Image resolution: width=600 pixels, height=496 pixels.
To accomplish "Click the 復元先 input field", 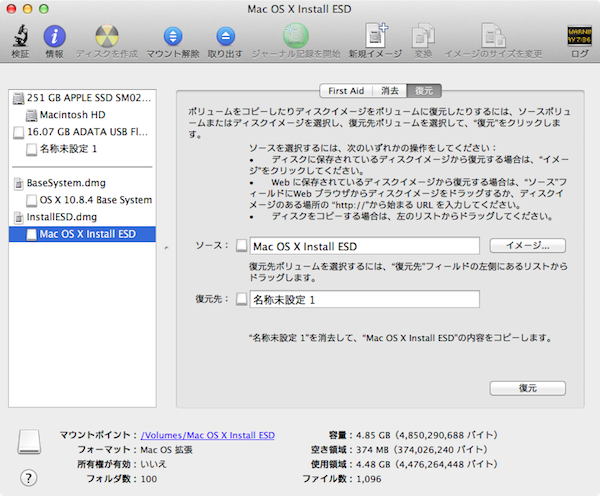I will pos(364,299).
